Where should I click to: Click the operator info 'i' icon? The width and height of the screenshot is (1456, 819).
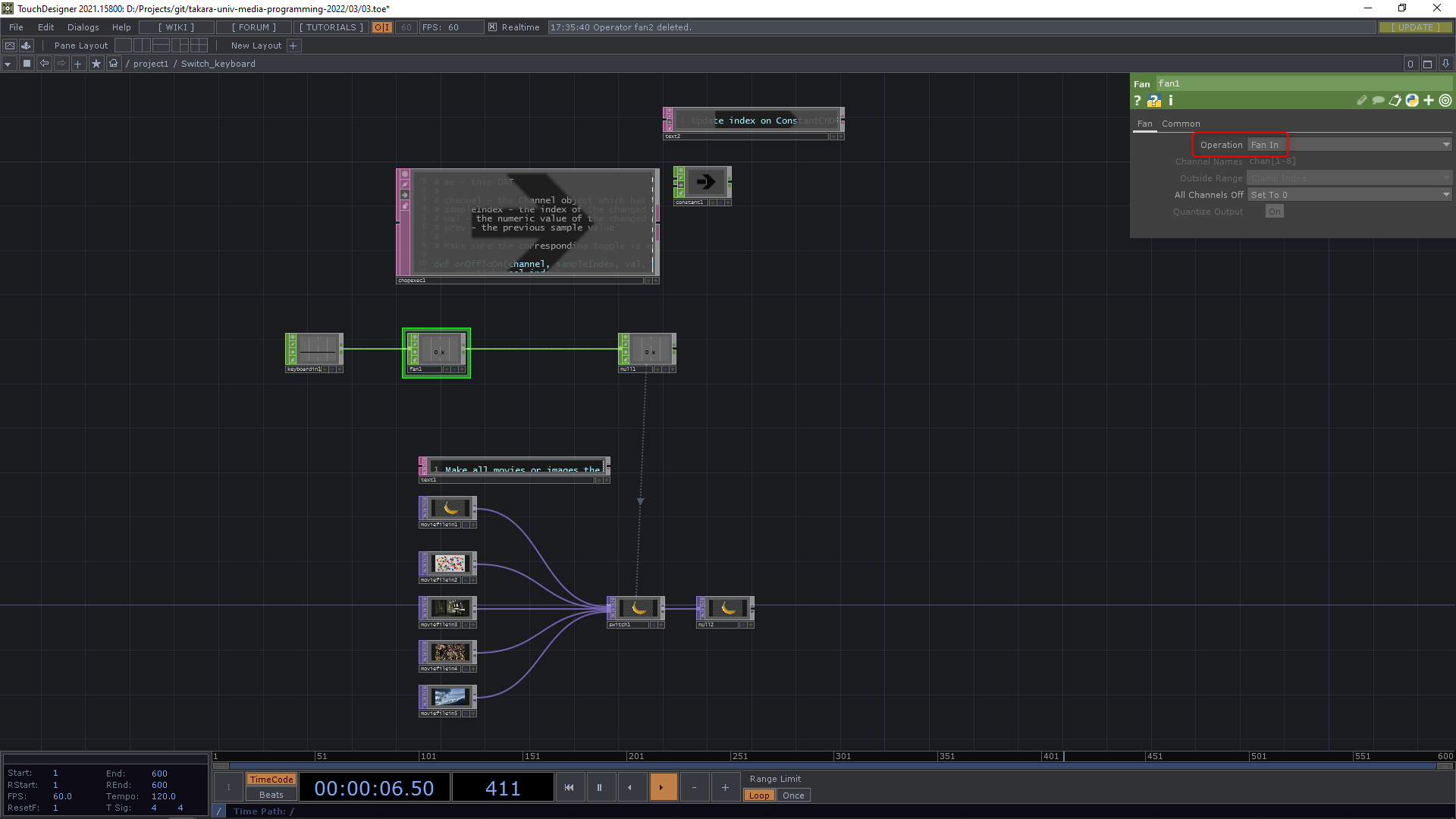coord(1171,100)
